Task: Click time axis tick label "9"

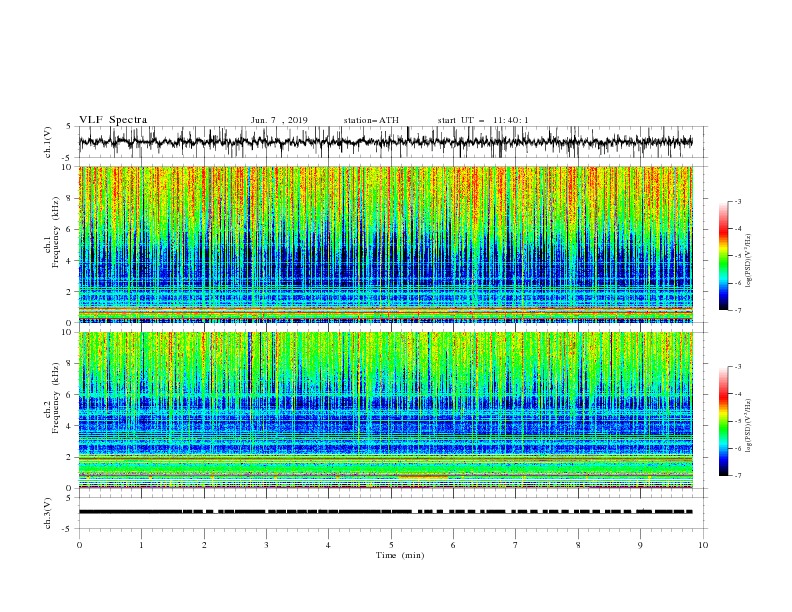Action: point(640,545)
